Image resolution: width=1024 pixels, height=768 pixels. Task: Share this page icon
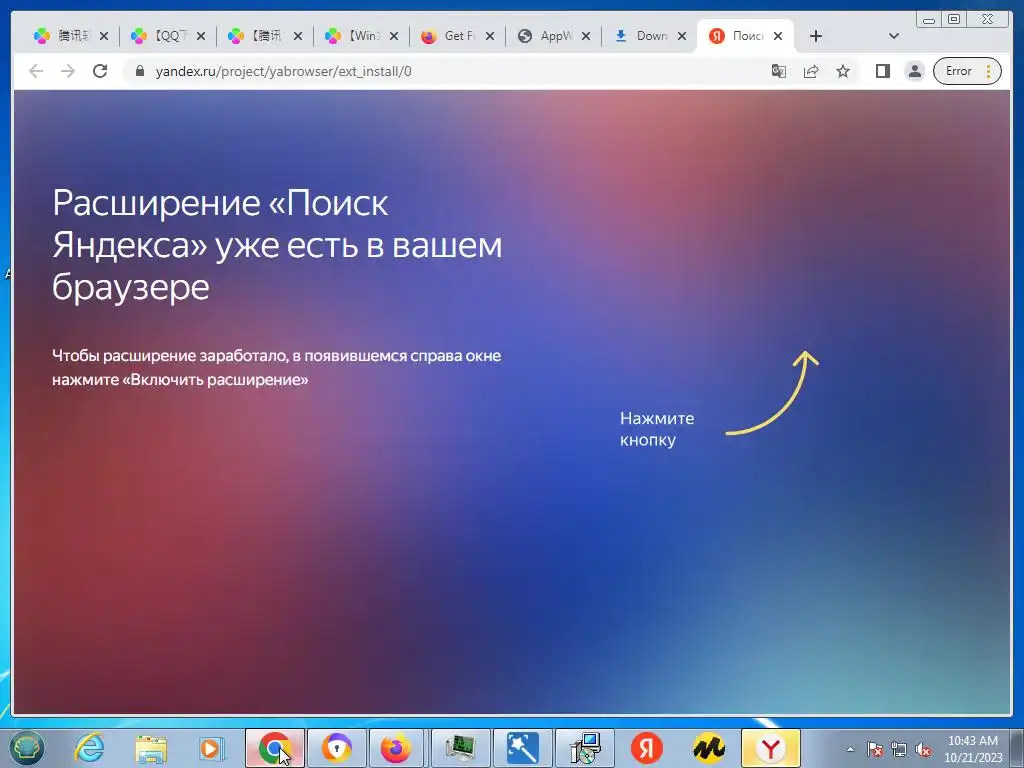(x=810, y=71)
